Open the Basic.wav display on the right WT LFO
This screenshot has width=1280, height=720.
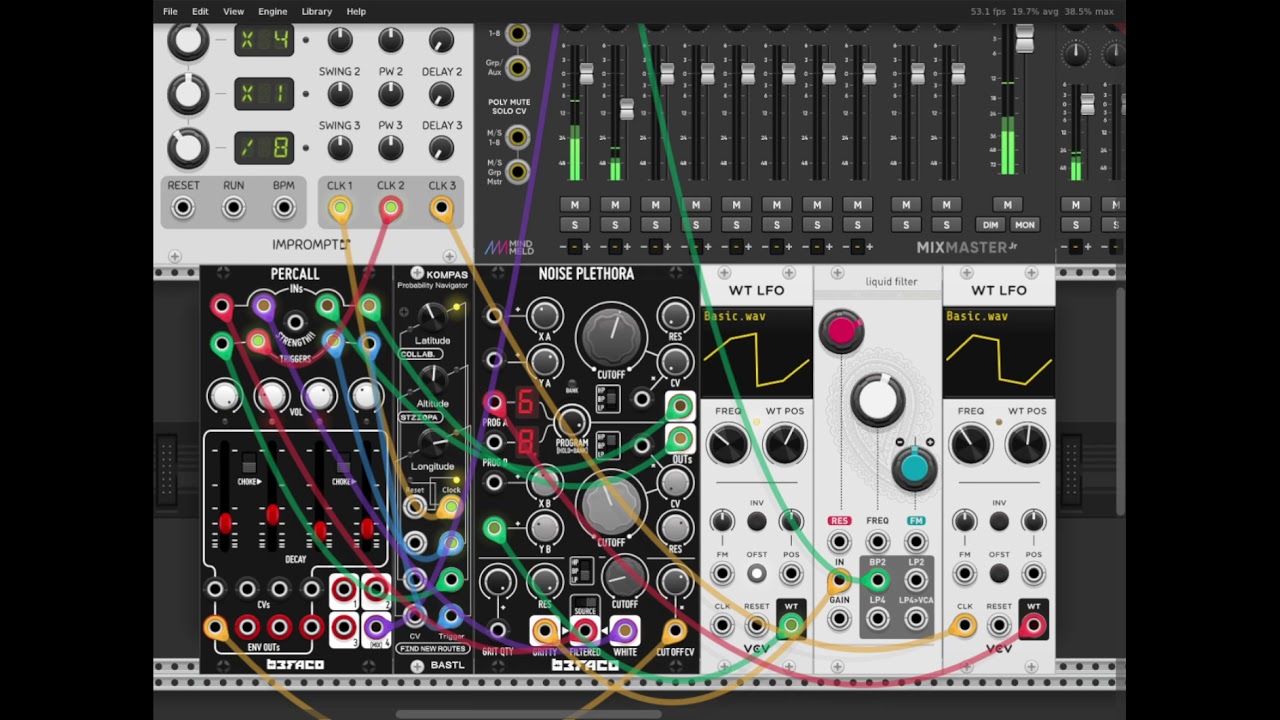pos(998,352)
